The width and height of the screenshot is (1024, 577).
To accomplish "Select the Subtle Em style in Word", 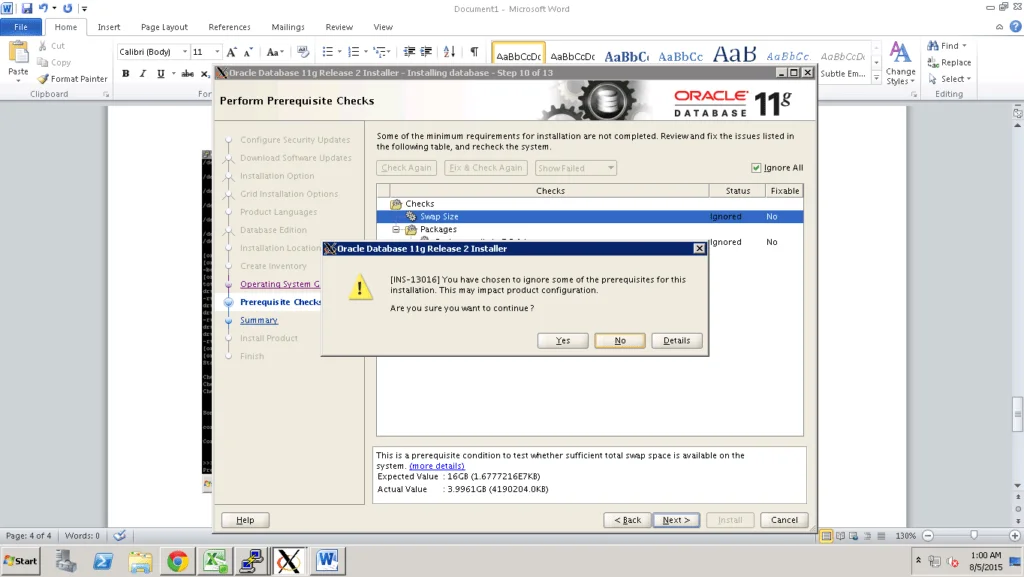I will click(843, 64).
